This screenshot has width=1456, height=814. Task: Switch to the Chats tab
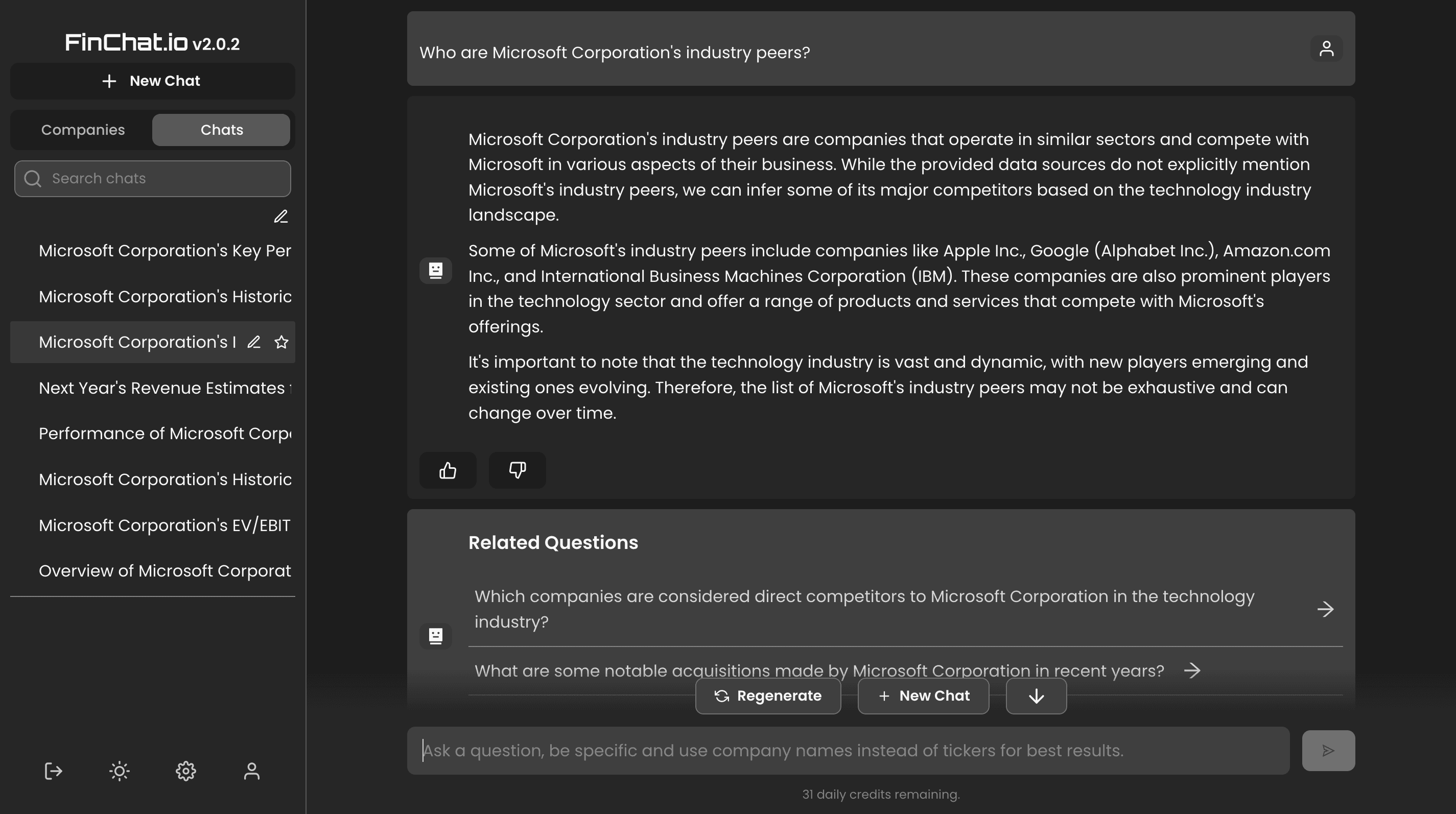[221, 130]
